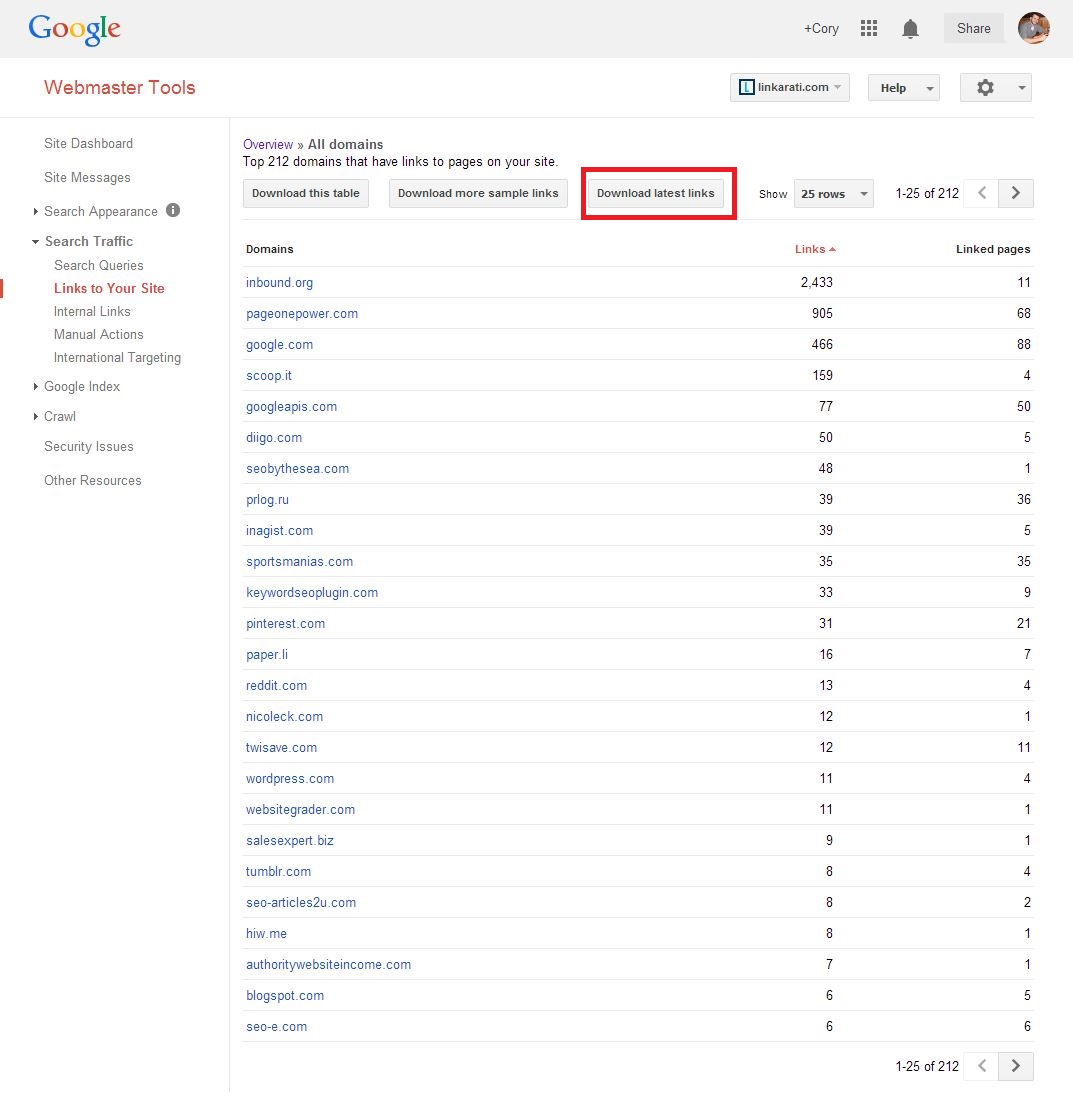Screen dimensions: 1073x1110
Task: Click the user profile avatar
Action: (x=1034, y=28)
